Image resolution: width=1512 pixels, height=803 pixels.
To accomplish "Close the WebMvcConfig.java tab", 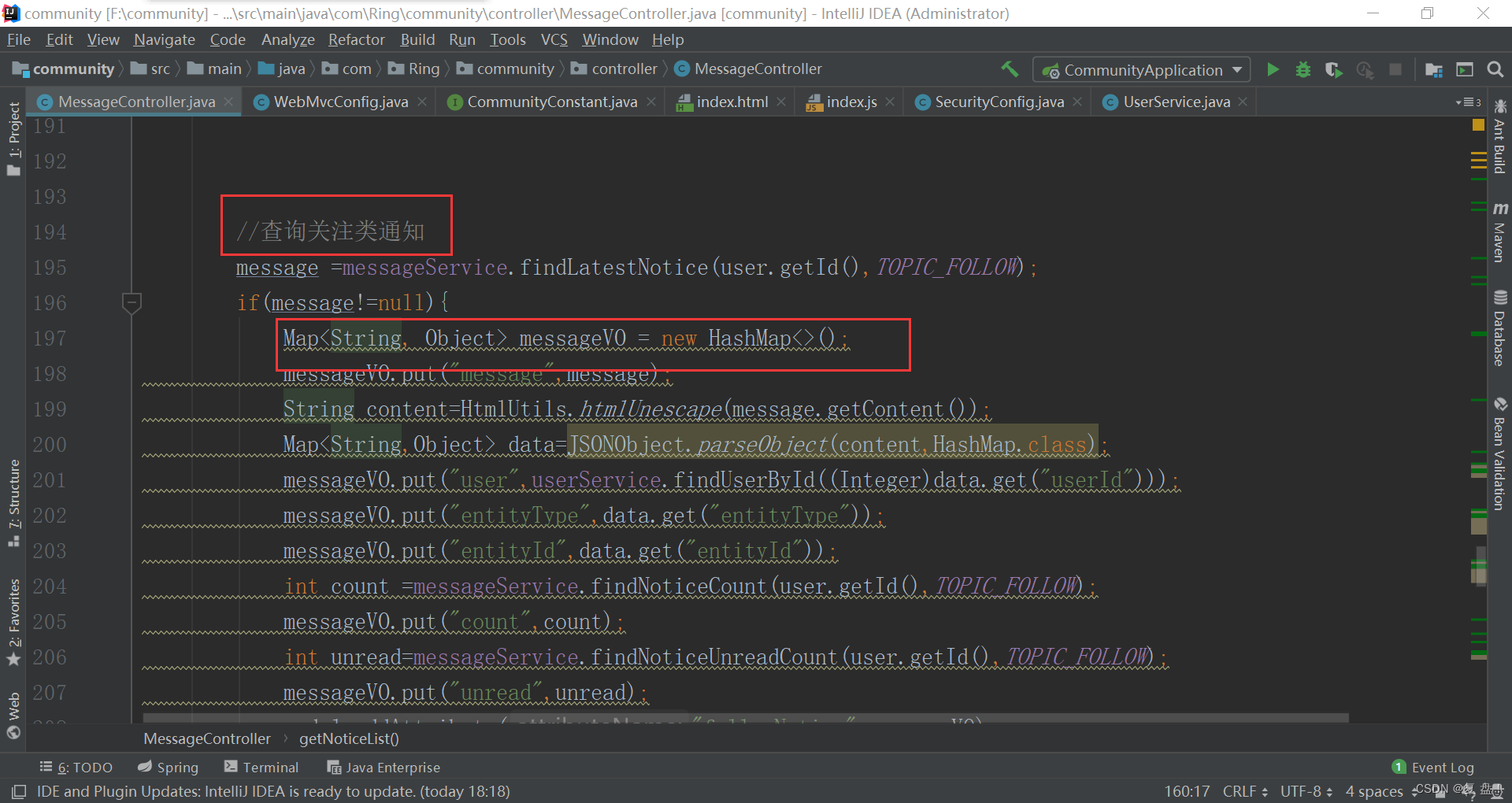I will (x=422, y=102).
